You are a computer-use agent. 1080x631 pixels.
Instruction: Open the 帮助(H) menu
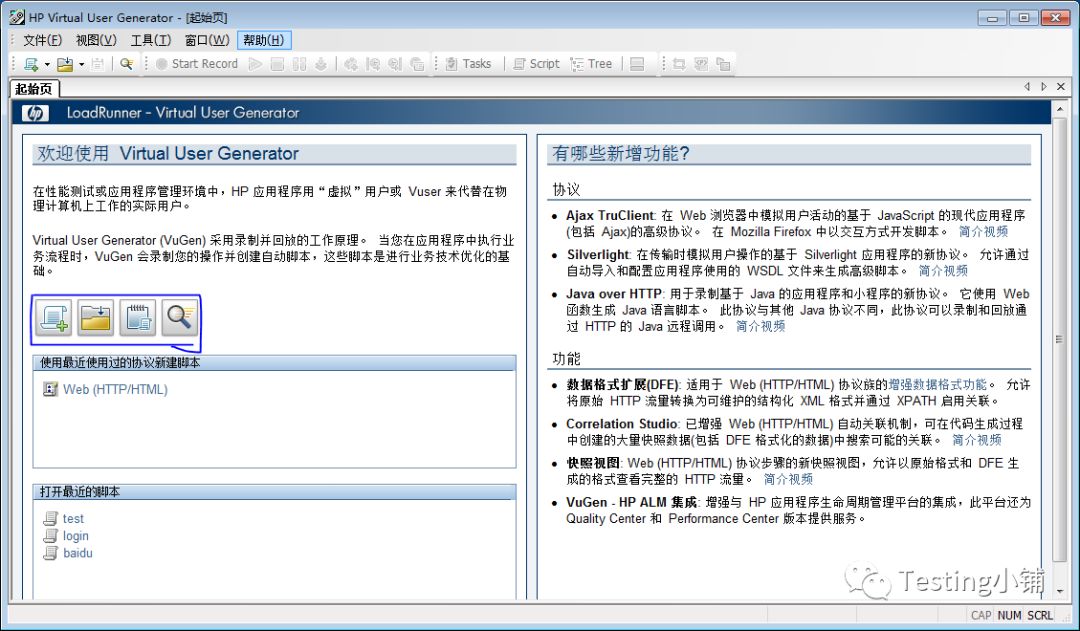tap(264, 41)
